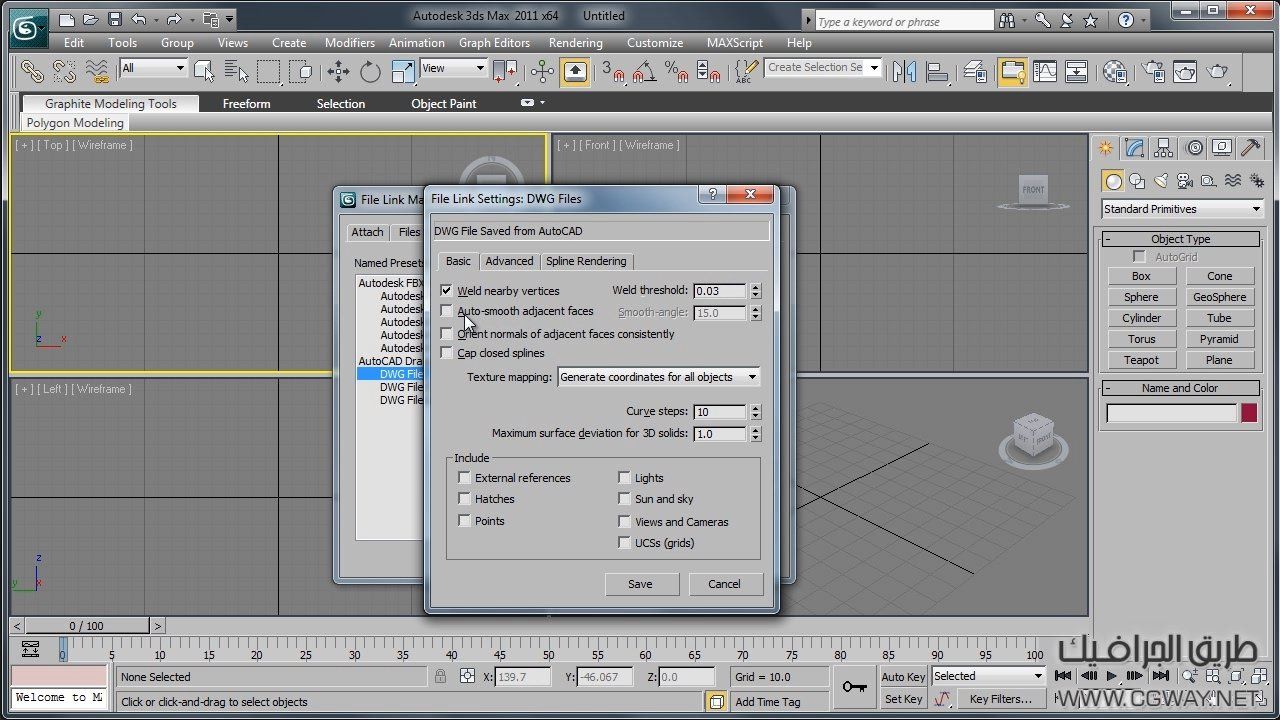This screenshot has height=720, width=1280.
Task: Open the Curve Editor from toolbar
Action: (x=1045, y=71)
